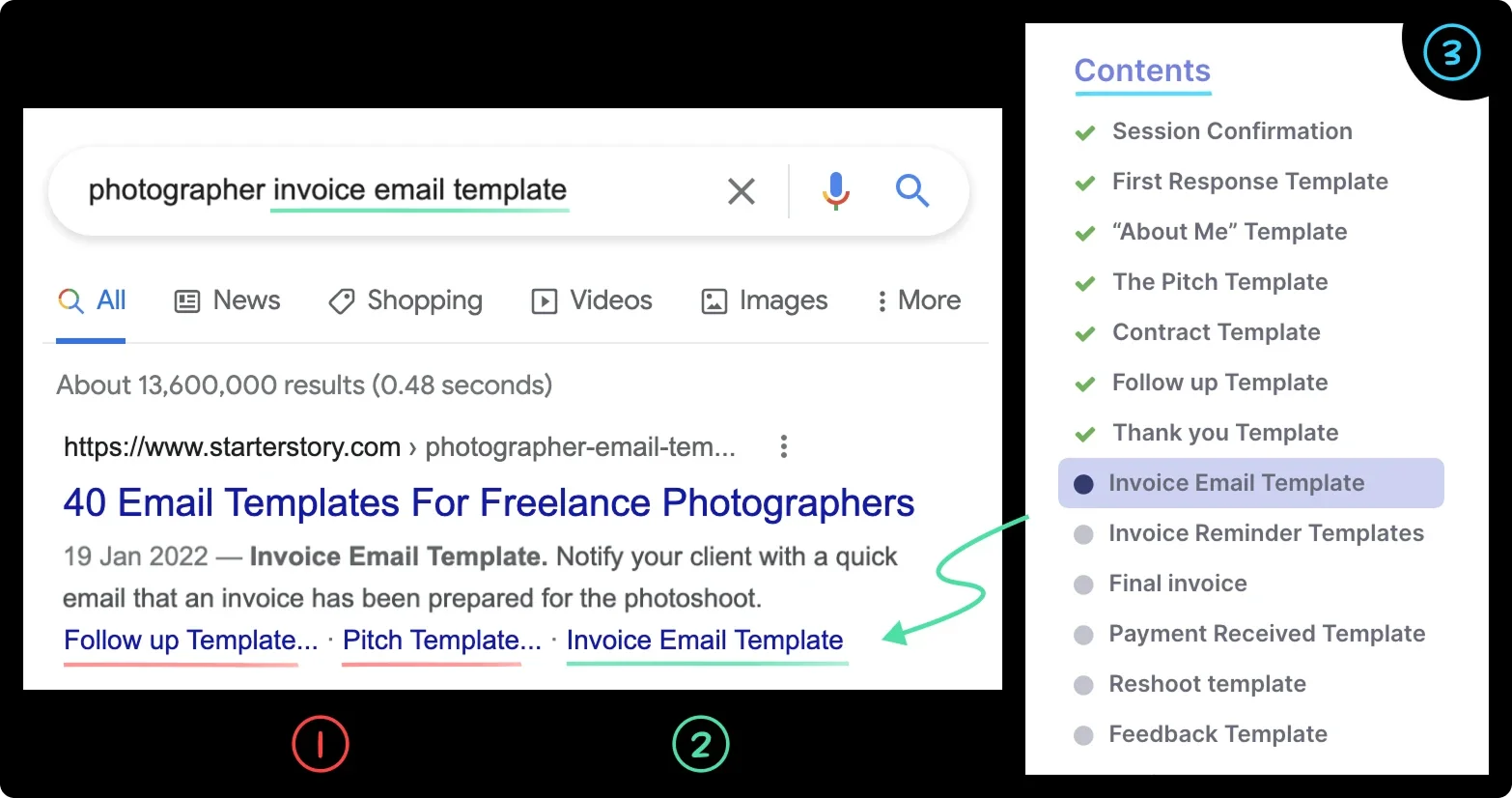Start voice search with microphone icon
This screenshot has width=1512, height=798.
[836, 191]
